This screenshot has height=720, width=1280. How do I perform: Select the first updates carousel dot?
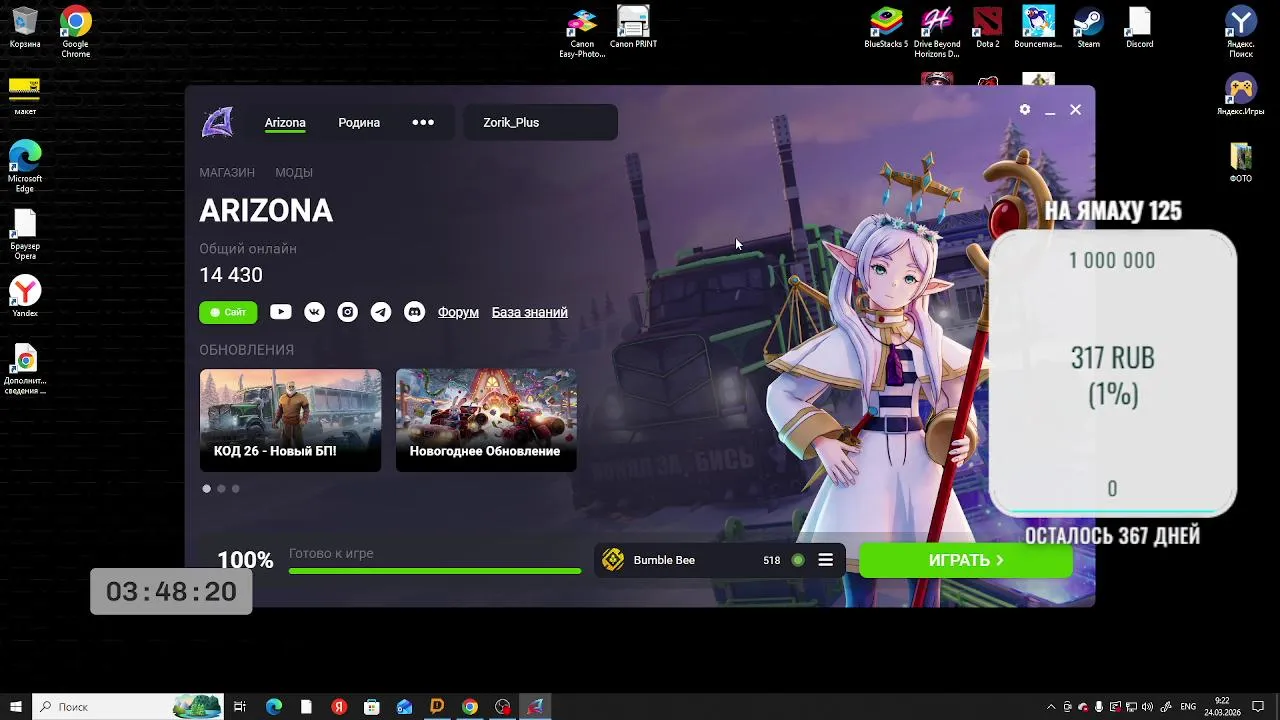(x=207, y=489)
